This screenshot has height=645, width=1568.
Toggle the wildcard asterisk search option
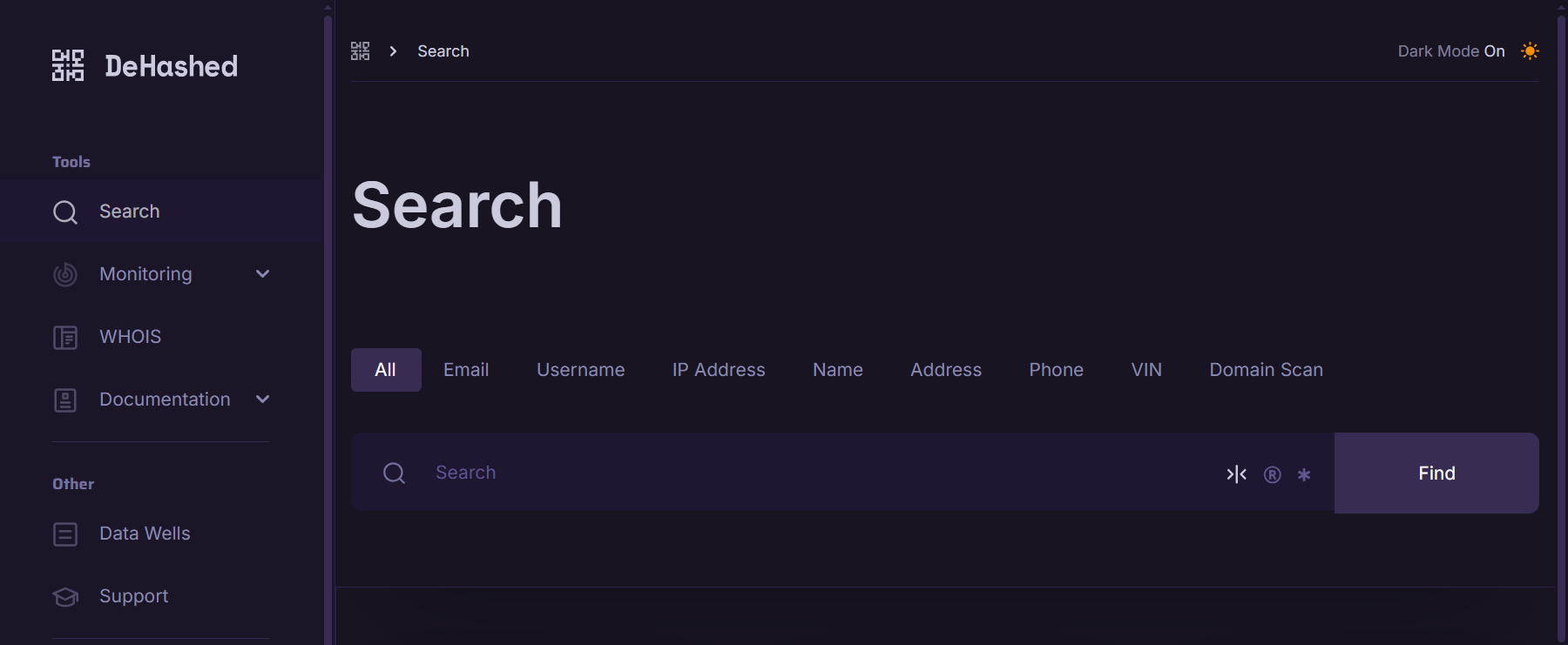(1304, 474)
